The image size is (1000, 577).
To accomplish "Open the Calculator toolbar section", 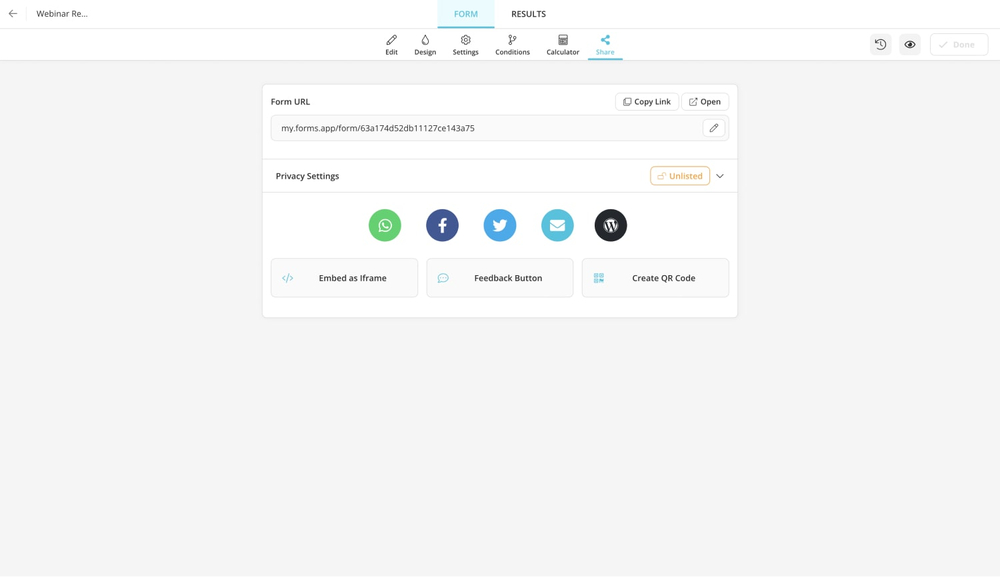I will point(563,45).
